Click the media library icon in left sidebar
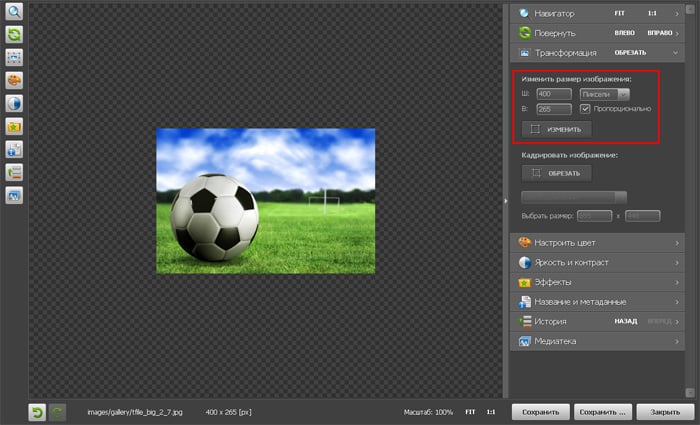Screen dimensions: 700x425 pyautogui.click(x=15, y=196)
